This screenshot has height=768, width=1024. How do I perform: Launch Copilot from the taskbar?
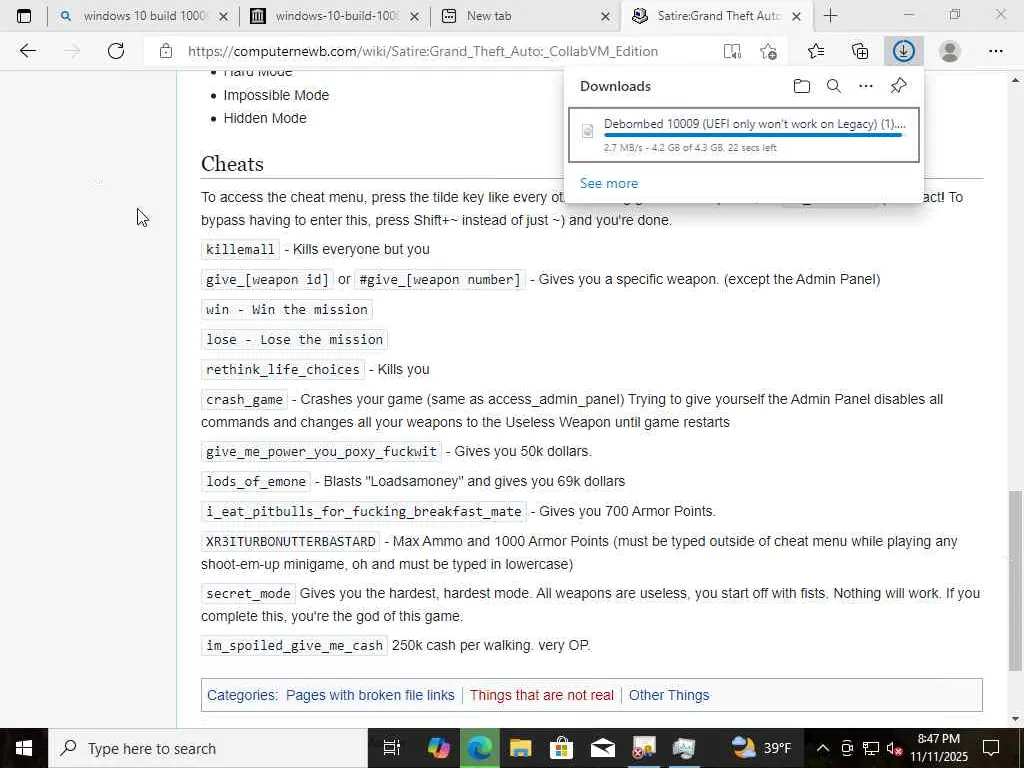(x=438, y=748)
